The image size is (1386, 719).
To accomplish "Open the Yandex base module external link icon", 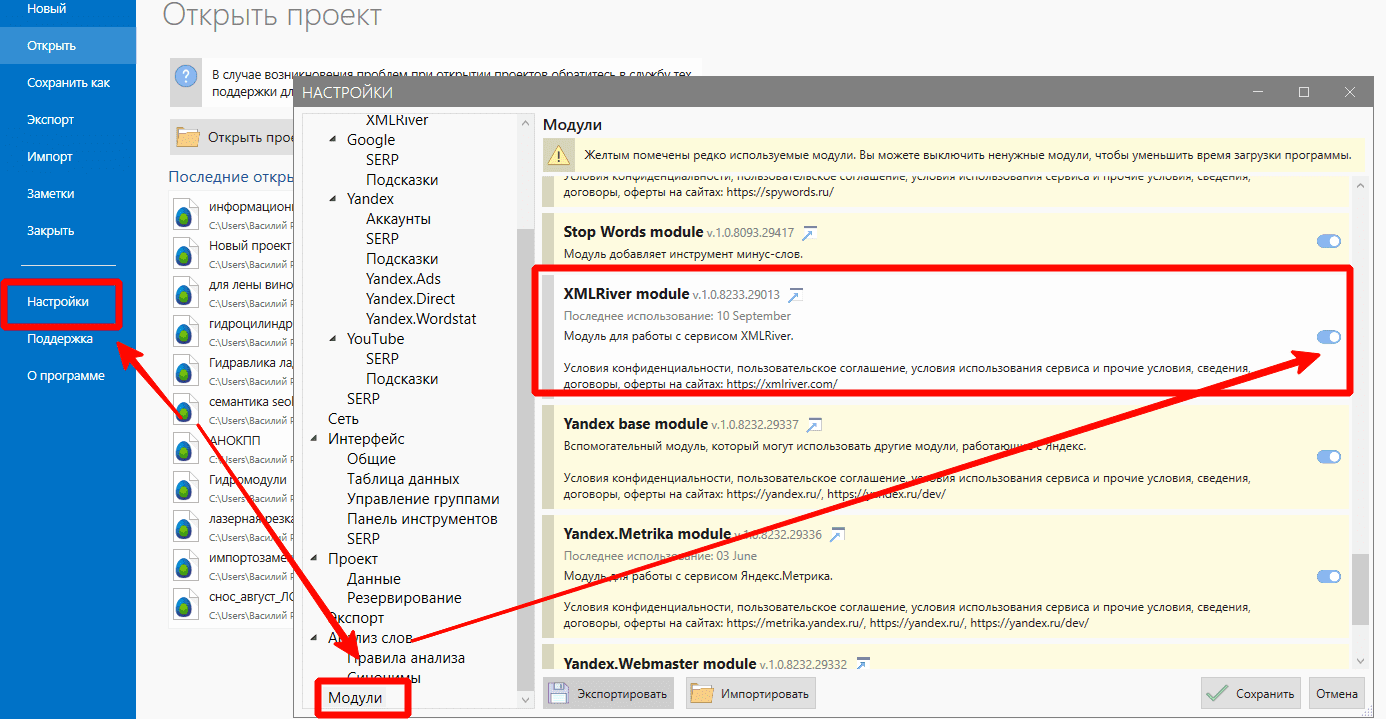I will click(x=815, y=425).
